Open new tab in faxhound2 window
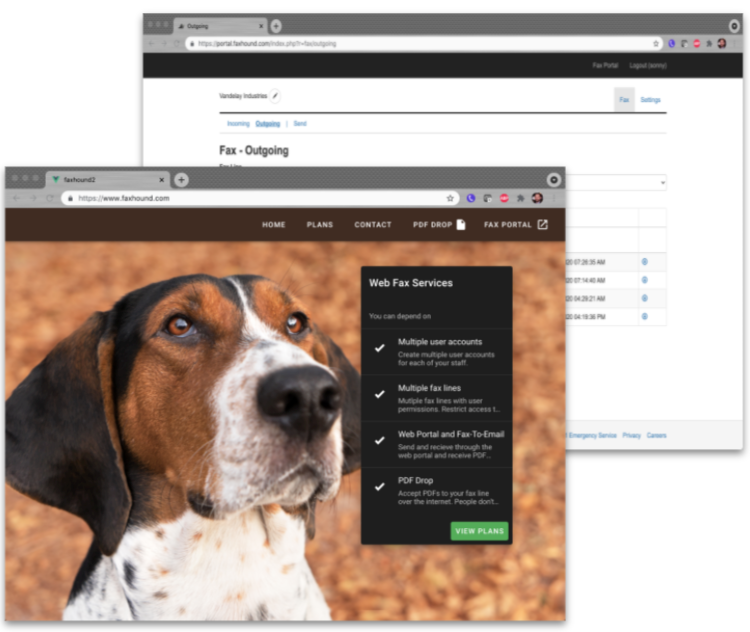Viewport: 750px width, 632px height. [181, 180]
